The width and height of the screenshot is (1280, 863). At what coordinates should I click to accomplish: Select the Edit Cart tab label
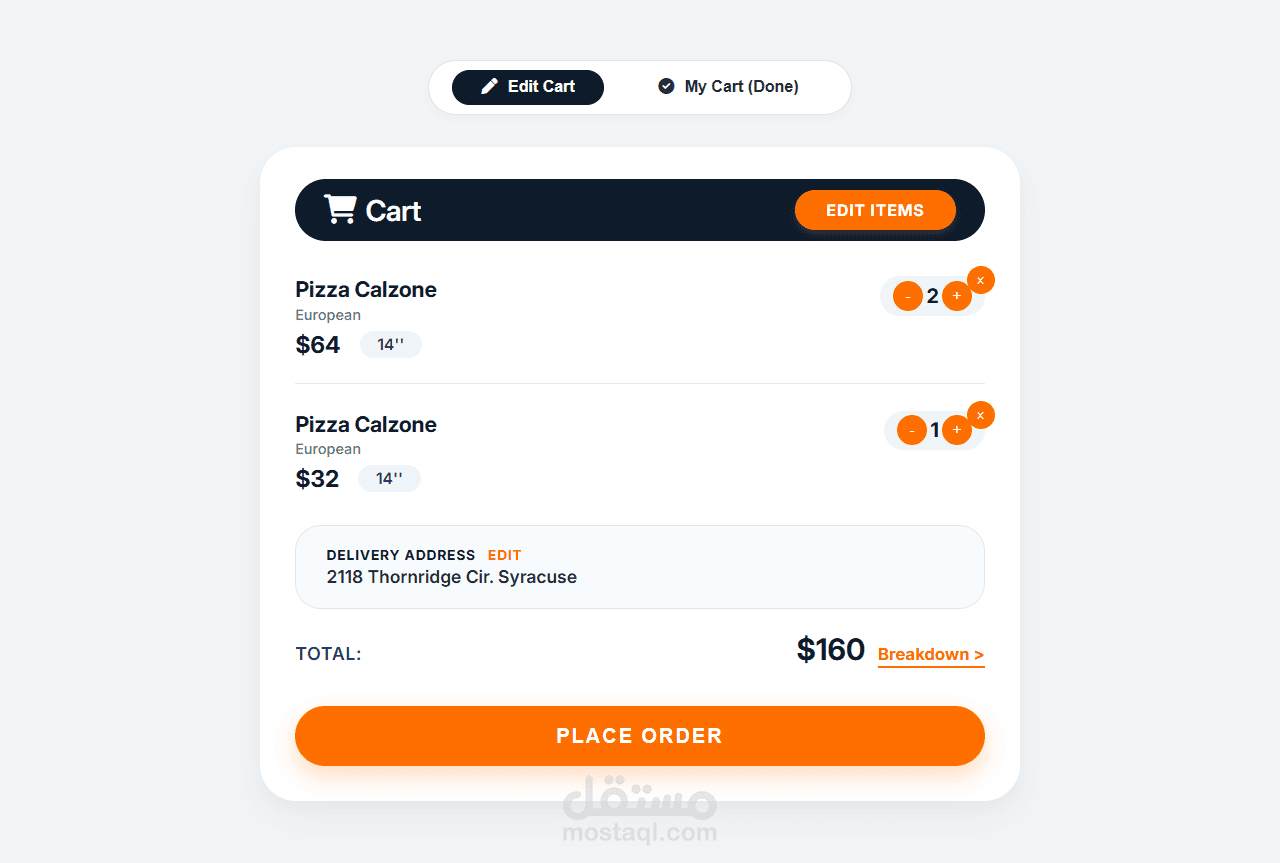[x=541, y=87]
